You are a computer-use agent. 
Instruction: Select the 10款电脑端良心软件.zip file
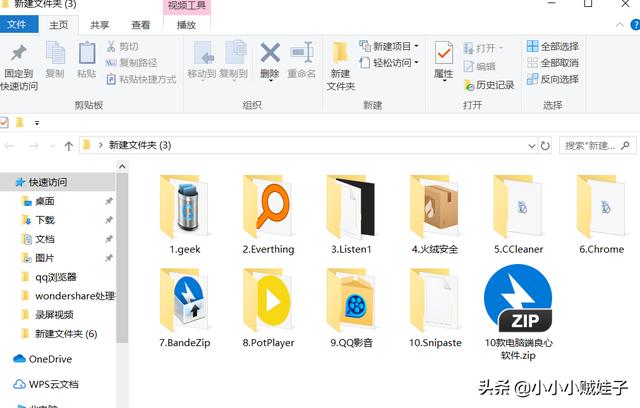(518, 312)
